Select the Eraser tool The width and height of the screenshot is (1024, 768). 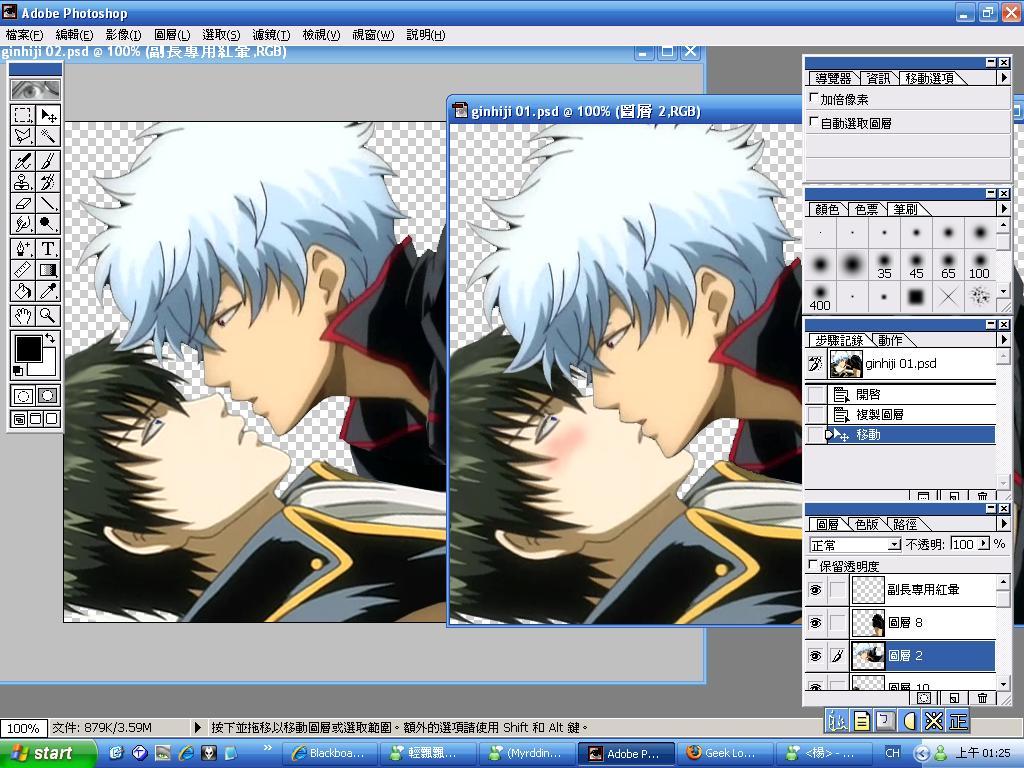[x=23, y=202]
